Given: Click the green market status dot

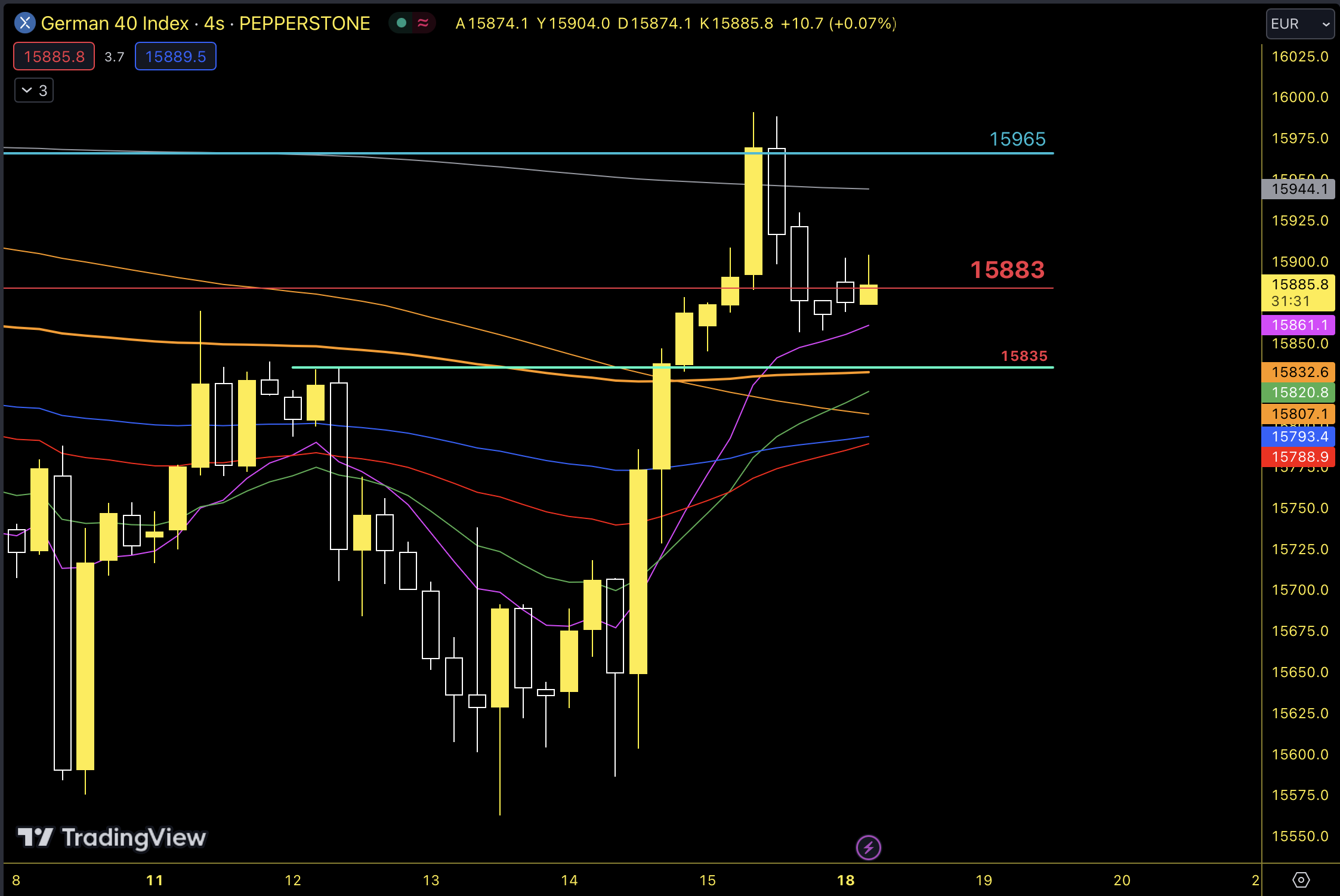Looking at the screenshot, I should tap(402, 23).
